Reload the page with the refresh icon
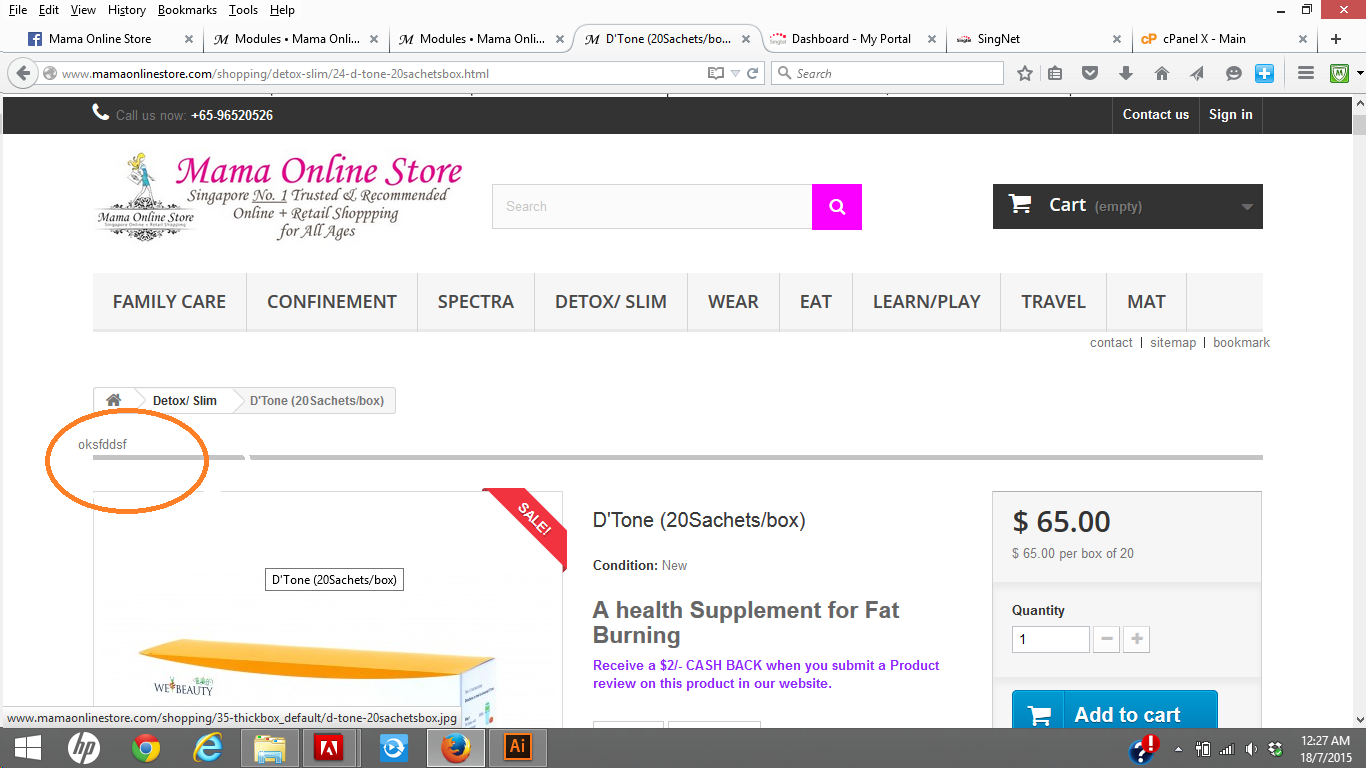Image resolution: width=1366 pixels, height=768 pixels. pyautogui.click(x=753, y=73)
